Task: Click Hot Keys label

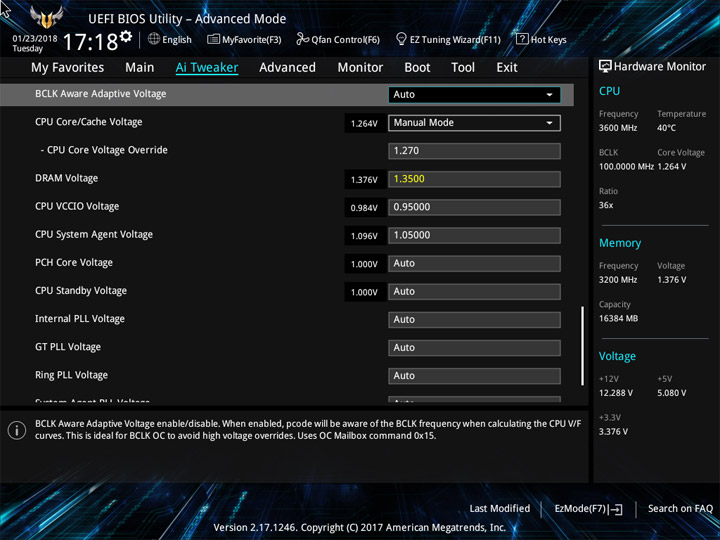Action: [548, 40]
